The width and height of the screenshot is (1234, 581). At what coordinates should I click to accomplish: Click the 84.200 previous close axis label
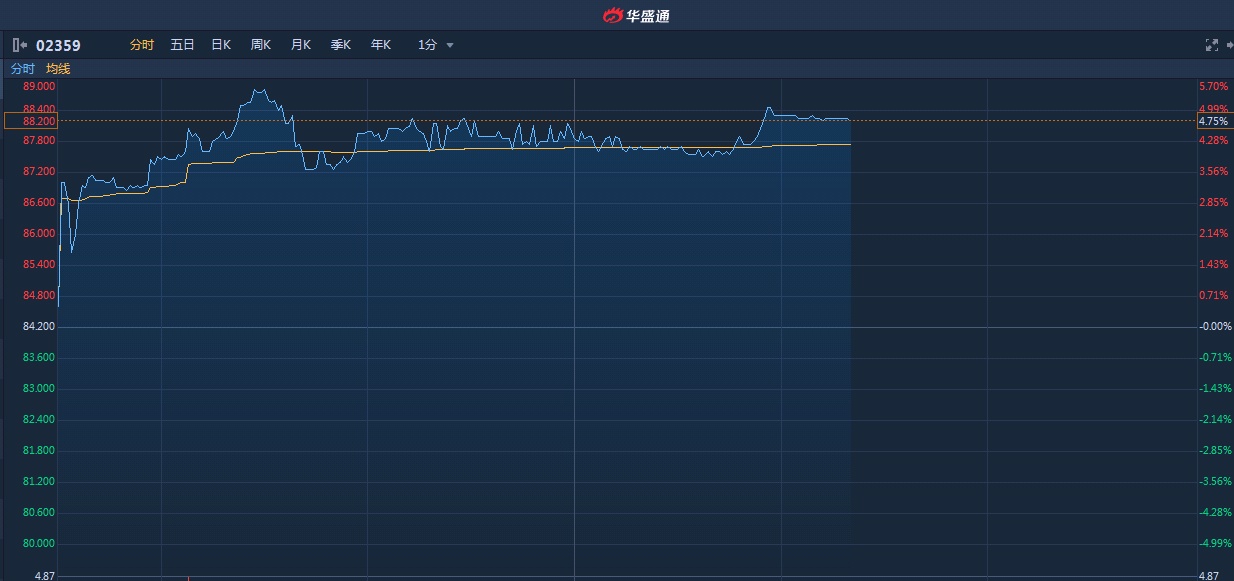point(38,327)
